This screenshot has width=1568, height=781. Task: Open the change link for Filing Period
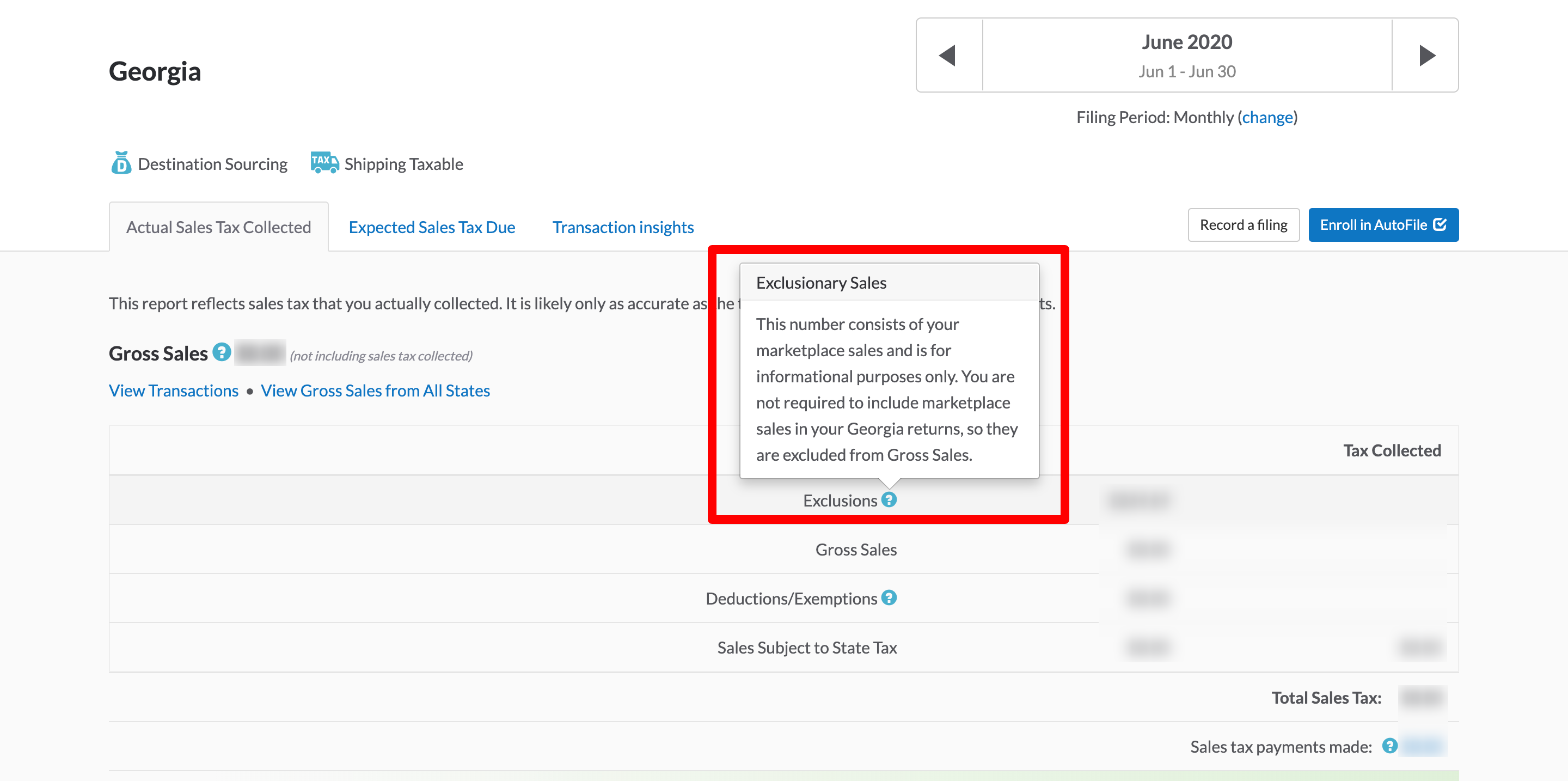click(1267, 117)
